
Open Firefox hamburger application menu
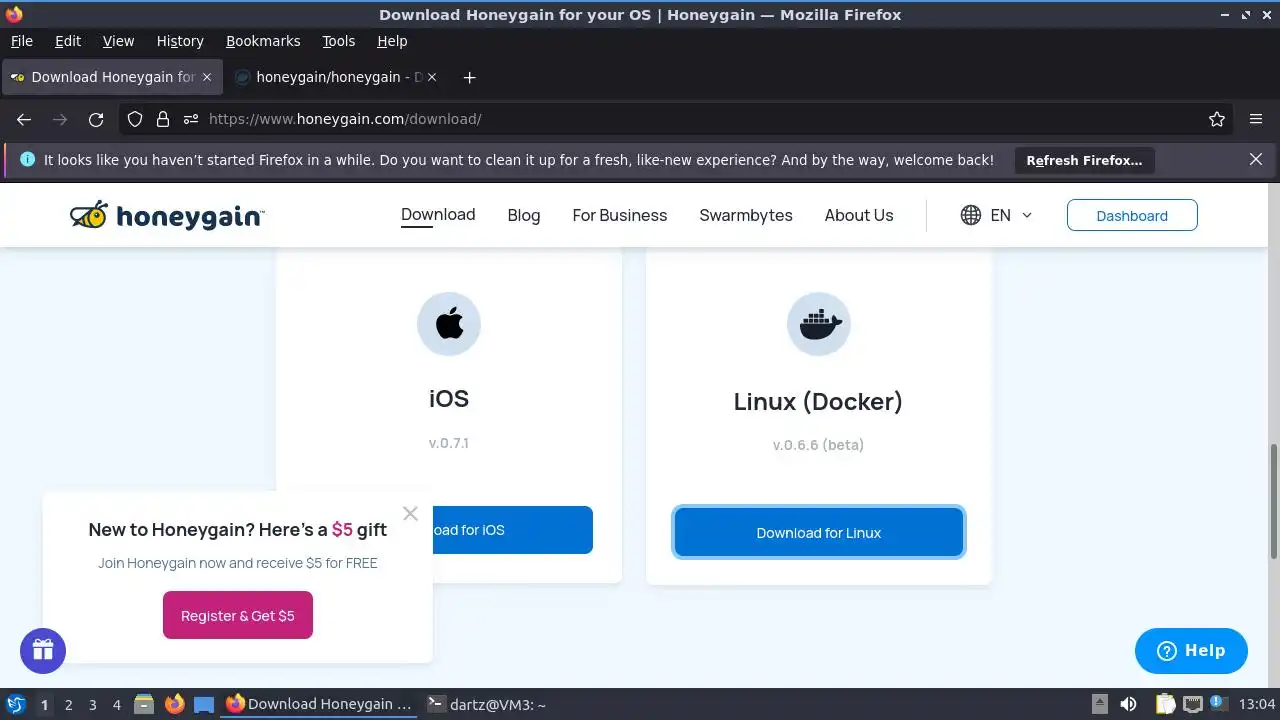(x=1256, y=119)
